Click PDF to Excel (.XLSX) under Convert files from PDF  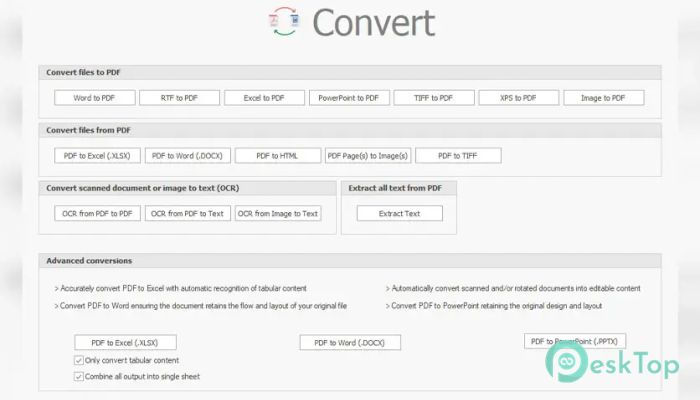(97, 155)
